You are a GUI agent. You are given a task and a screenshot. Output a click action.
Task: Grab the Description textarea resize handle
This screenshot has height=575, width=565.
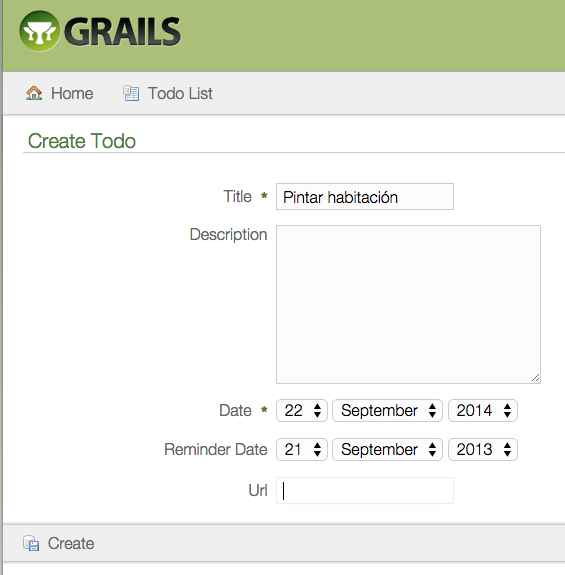[535, 378]
